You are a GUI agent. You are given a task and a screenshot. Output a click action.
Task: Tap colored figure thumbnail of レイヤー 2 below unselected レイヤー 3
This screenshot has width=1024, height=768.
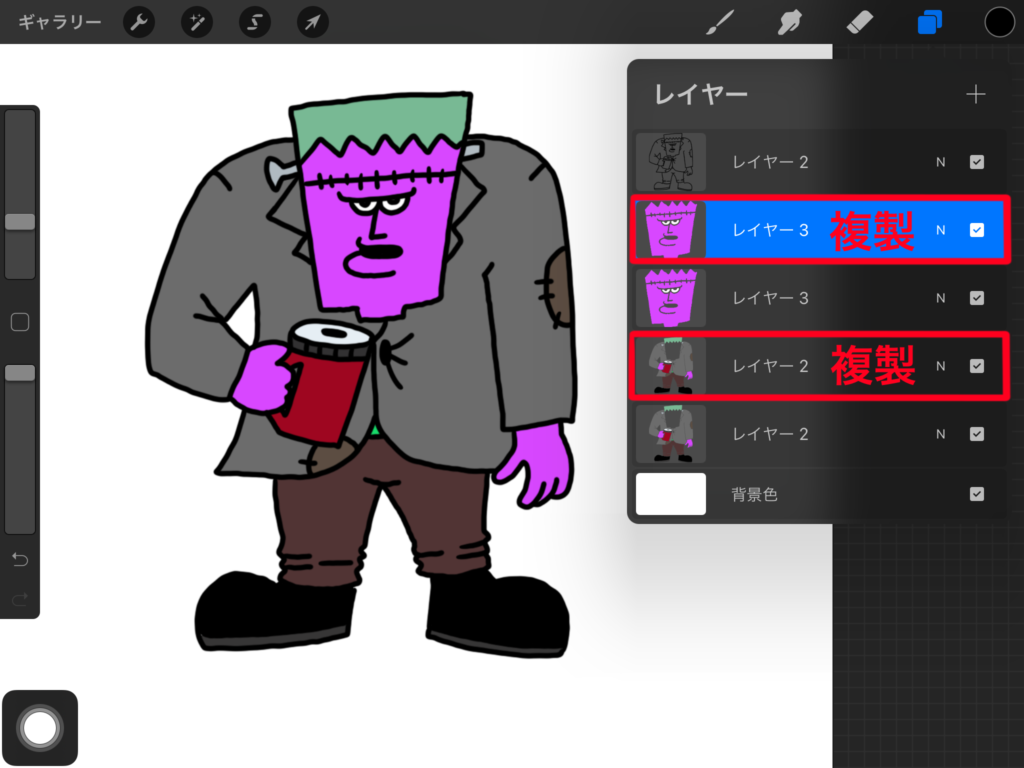pos(671,366)
